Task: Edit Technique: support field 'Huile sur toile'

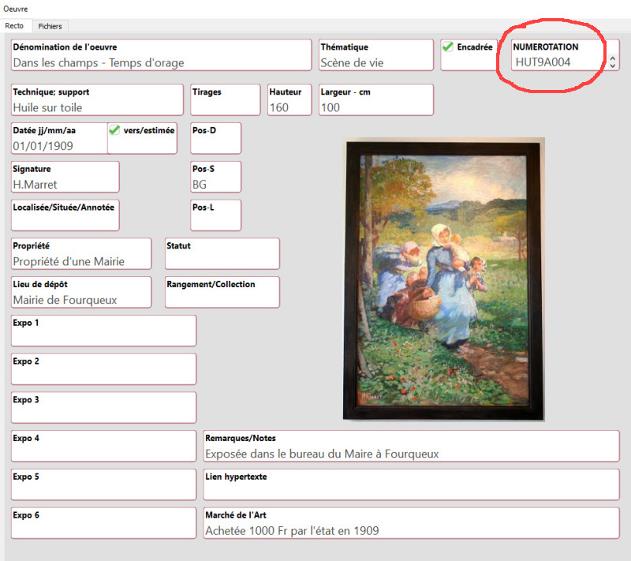Action: coord(97,100)
